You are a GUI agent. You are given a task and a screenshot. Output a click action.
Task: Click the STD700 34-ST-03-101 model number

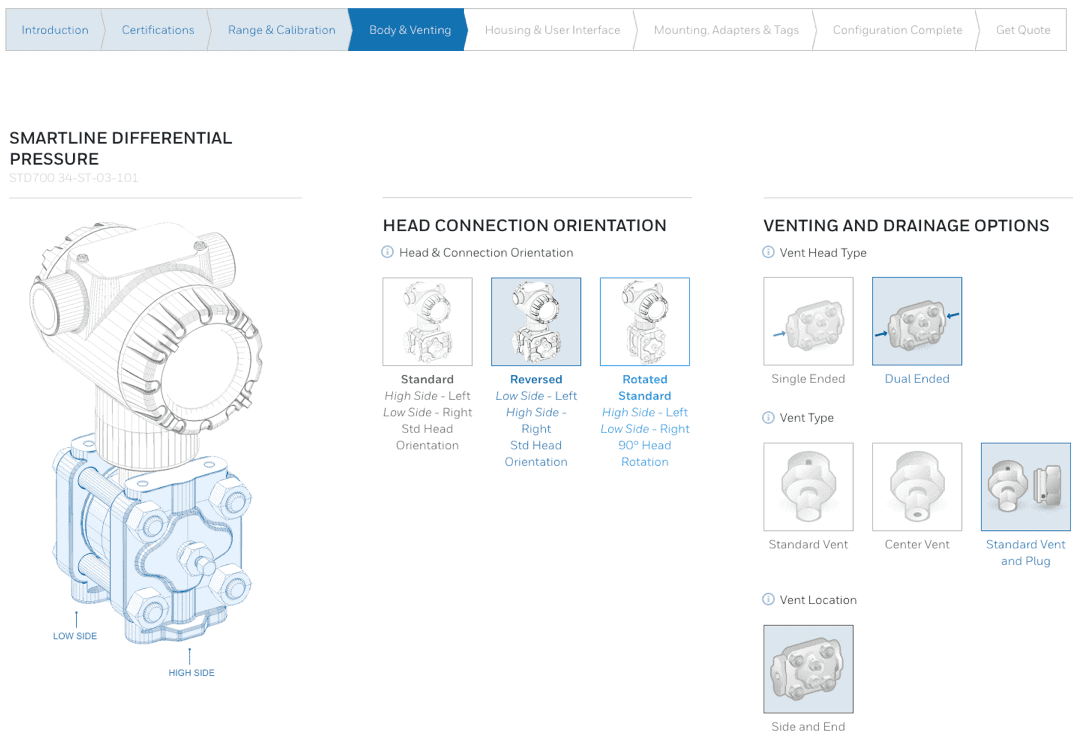pyautogui.click(x=74, y=178)
